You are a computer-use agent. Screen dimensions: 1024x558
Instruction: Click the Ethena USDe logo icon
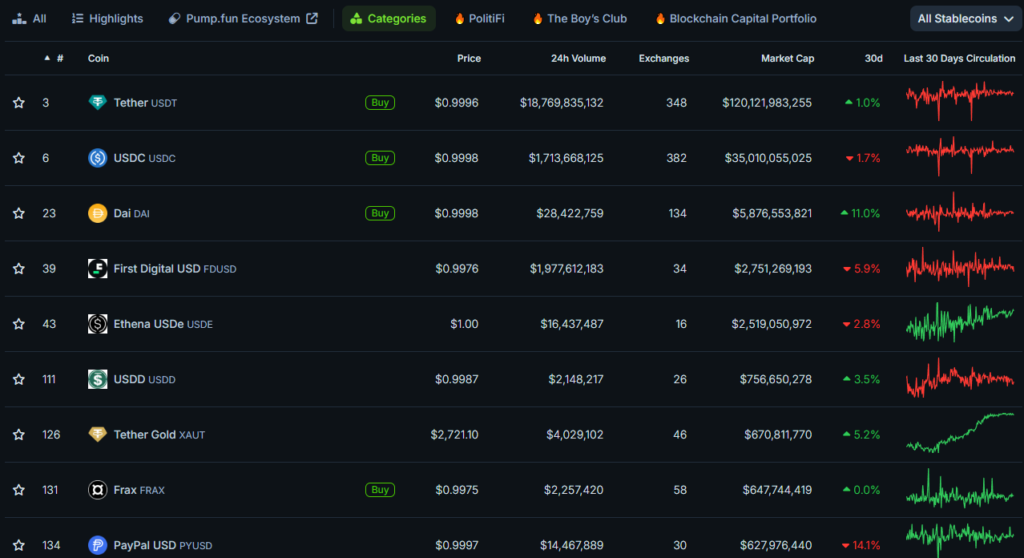click(97, 324)
